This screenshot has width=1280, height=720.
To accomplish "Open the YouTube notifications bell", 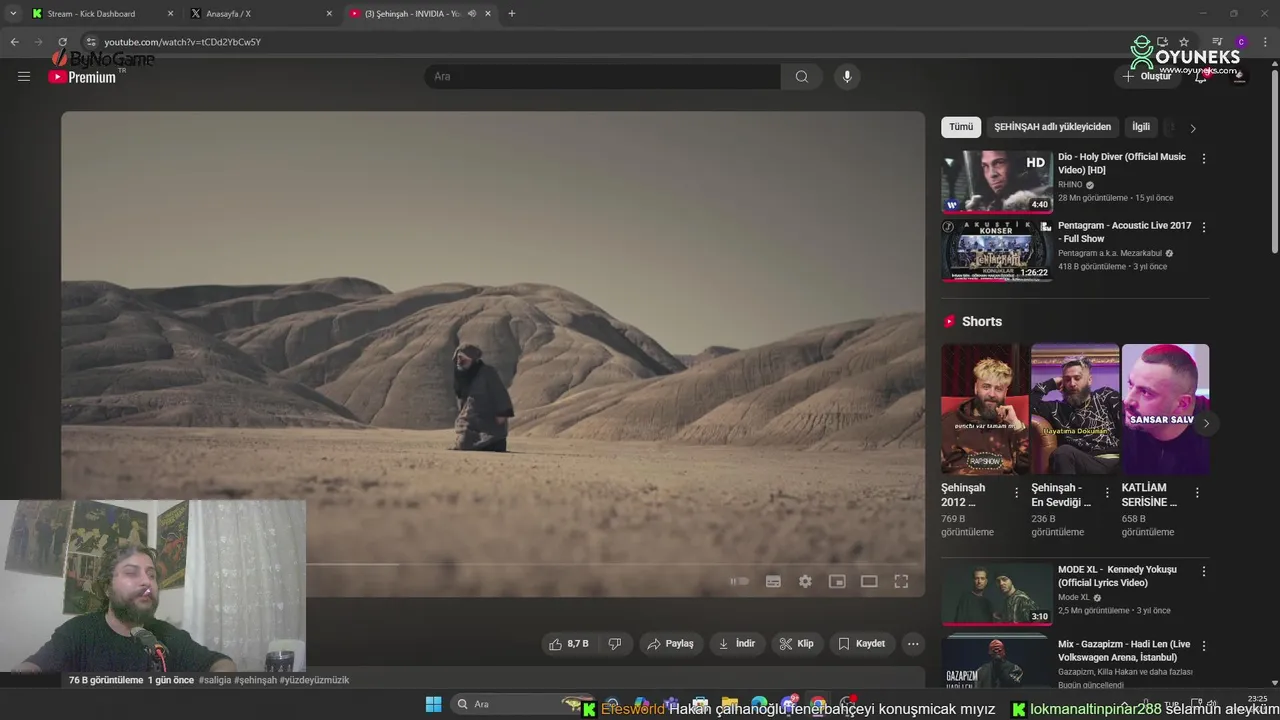I will [1201, 77].
